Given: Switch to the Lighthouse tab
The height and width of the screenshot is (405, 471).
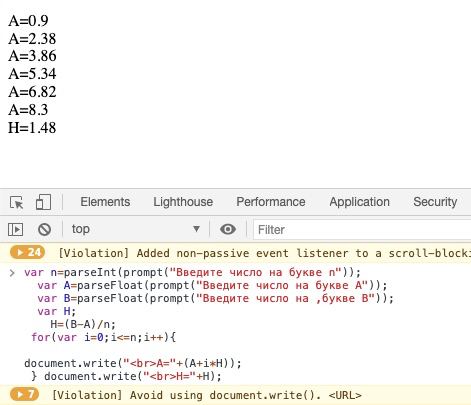Looking at the screenshot, I should pos(183,202).
